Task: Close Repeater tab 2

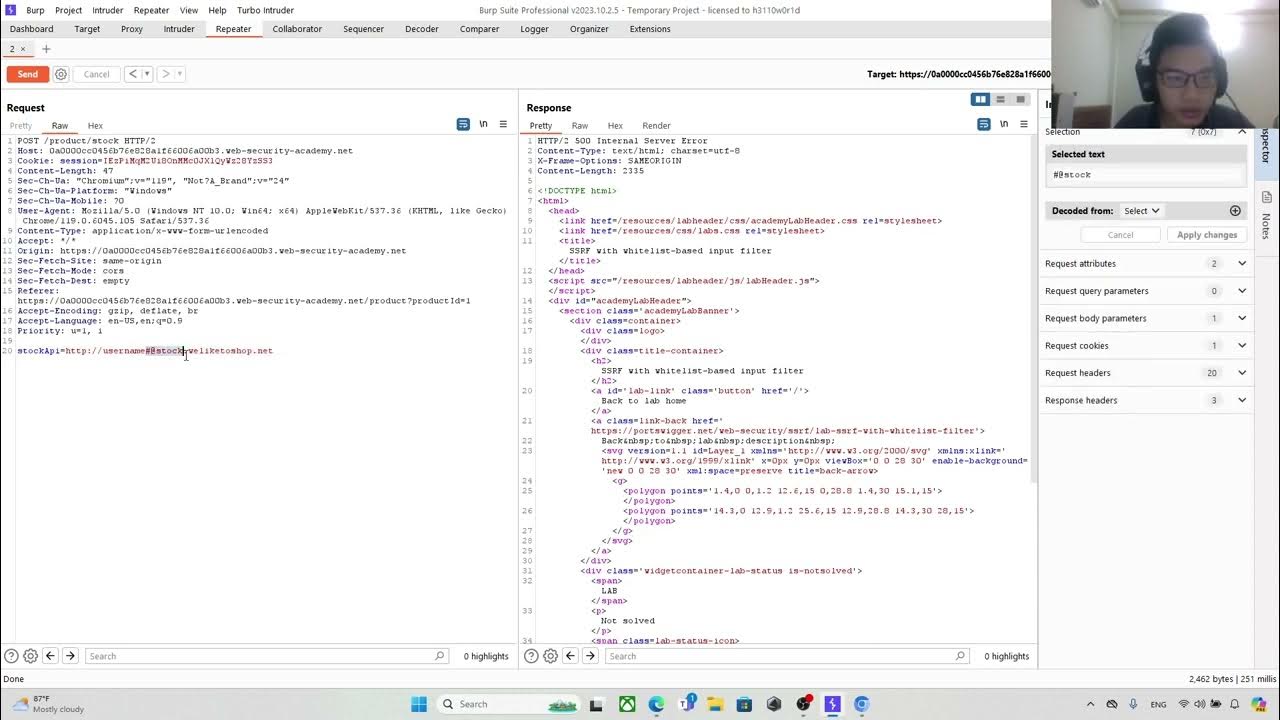Action: [x=23, y=49]
